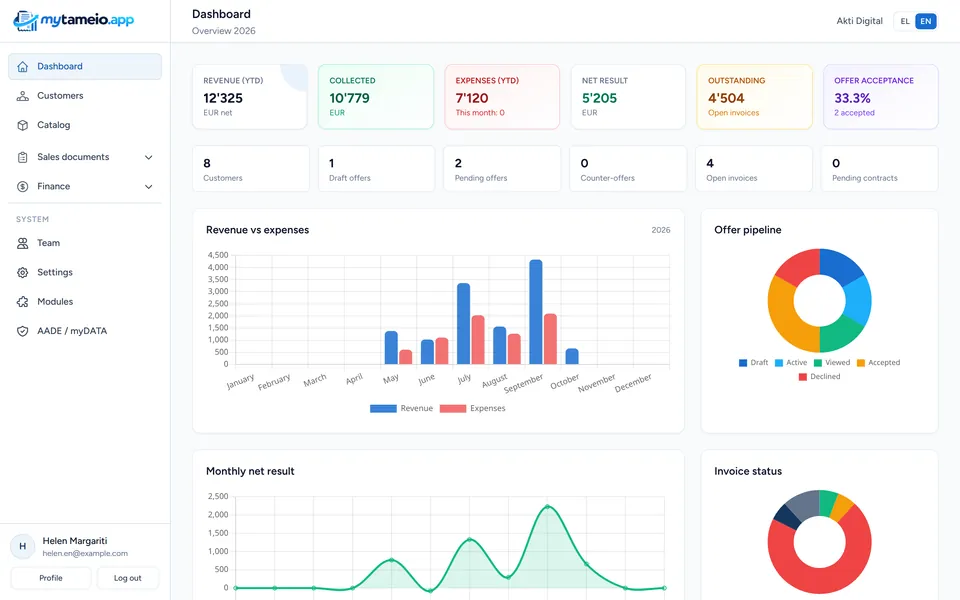Click the Team users icon
This screenshot has height=600, width=960.
[23, 243]
